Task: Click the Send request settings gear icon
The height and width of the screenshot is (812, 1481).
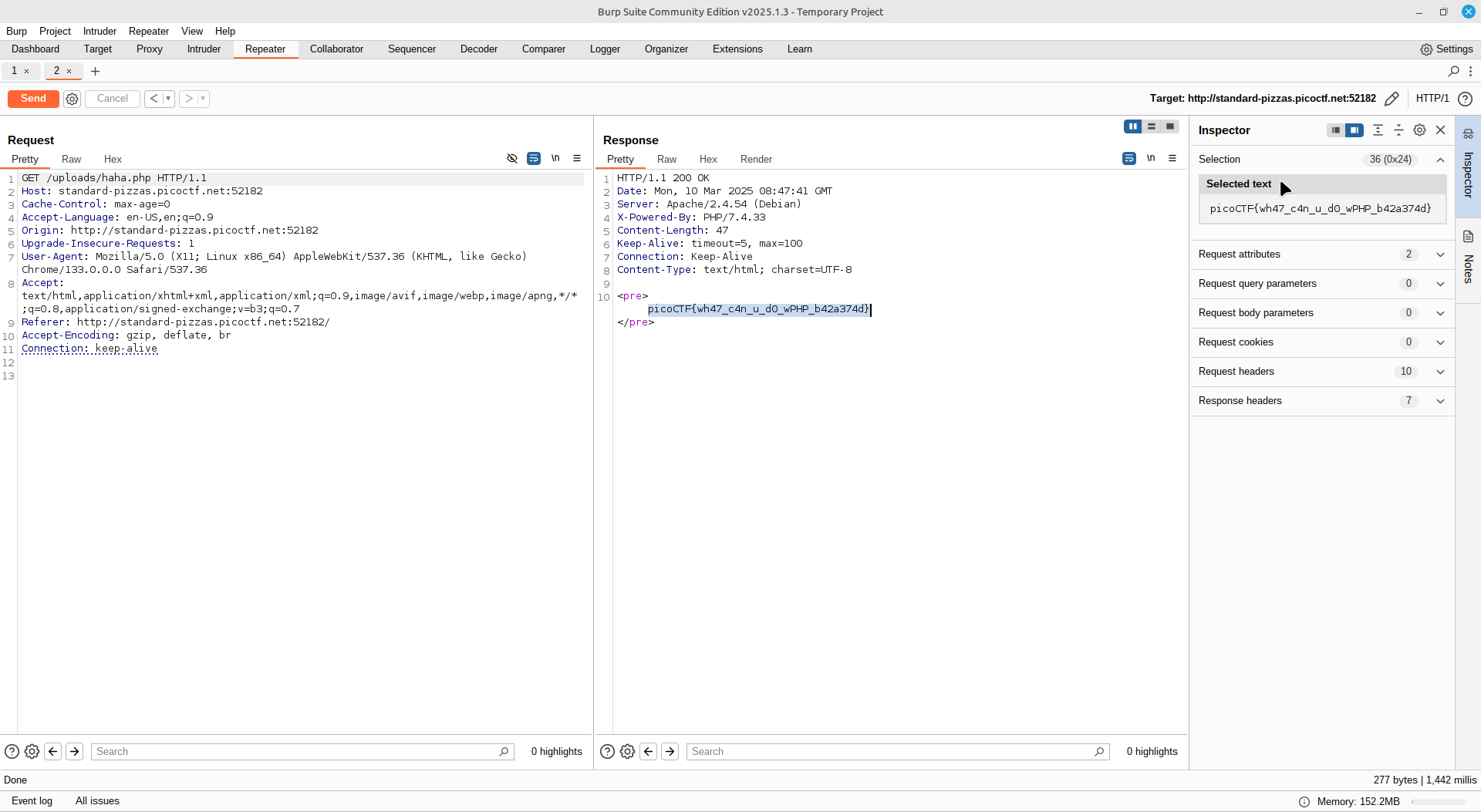Action: (x=72, y=99)
